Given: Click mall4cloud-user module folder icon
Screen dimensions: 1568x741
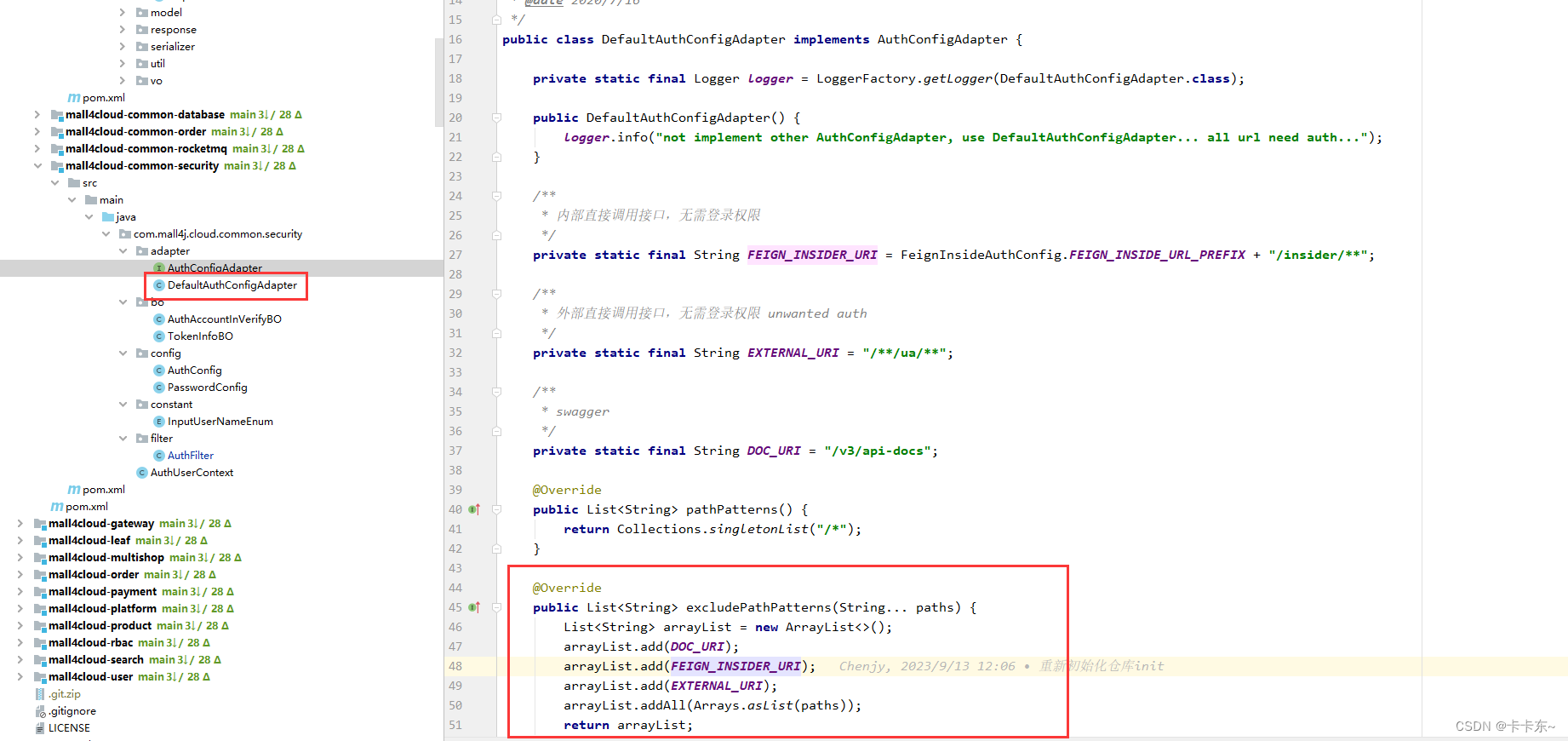Looking at the screenshot, I should [40, 677].
